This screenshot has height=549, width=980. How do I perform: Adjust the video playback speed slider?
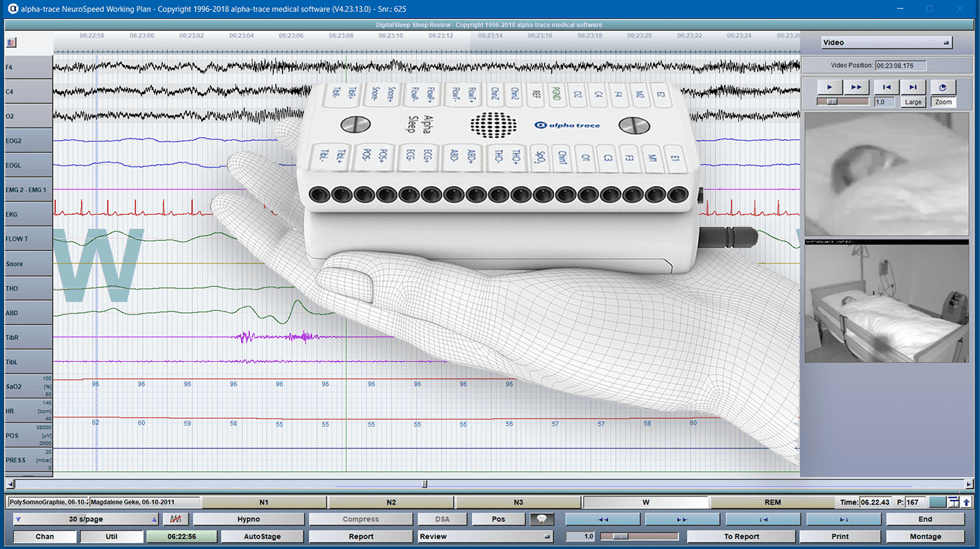pyautogui.click(x=842, y=101)
